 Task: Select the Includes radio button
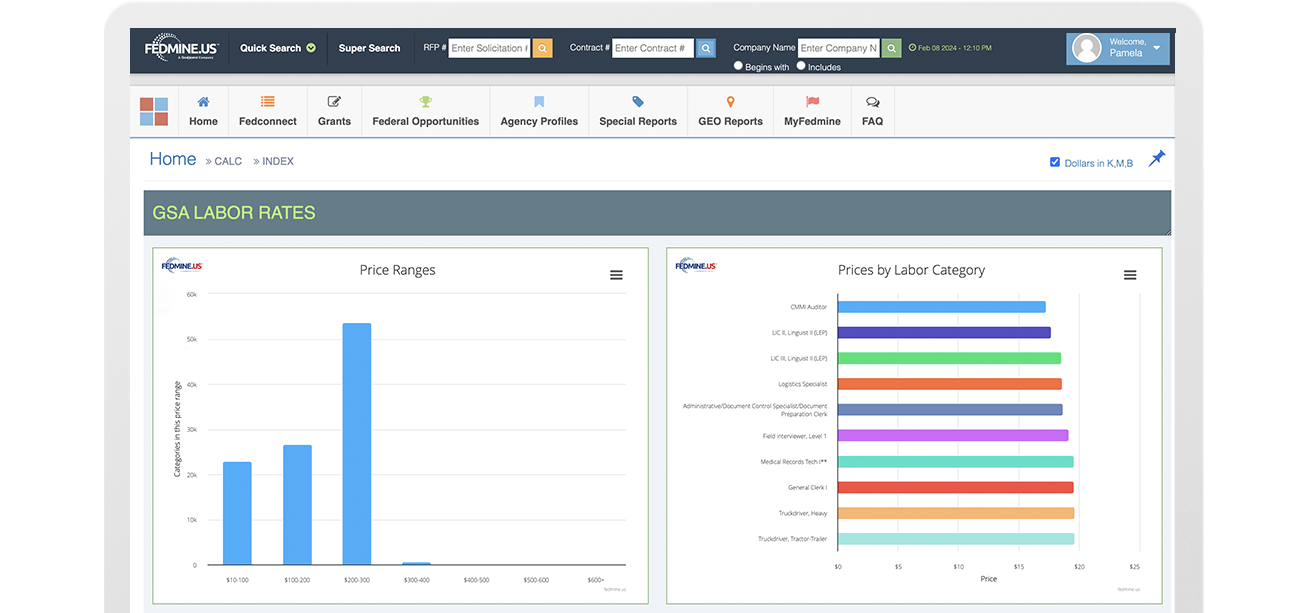click(801, 66)
